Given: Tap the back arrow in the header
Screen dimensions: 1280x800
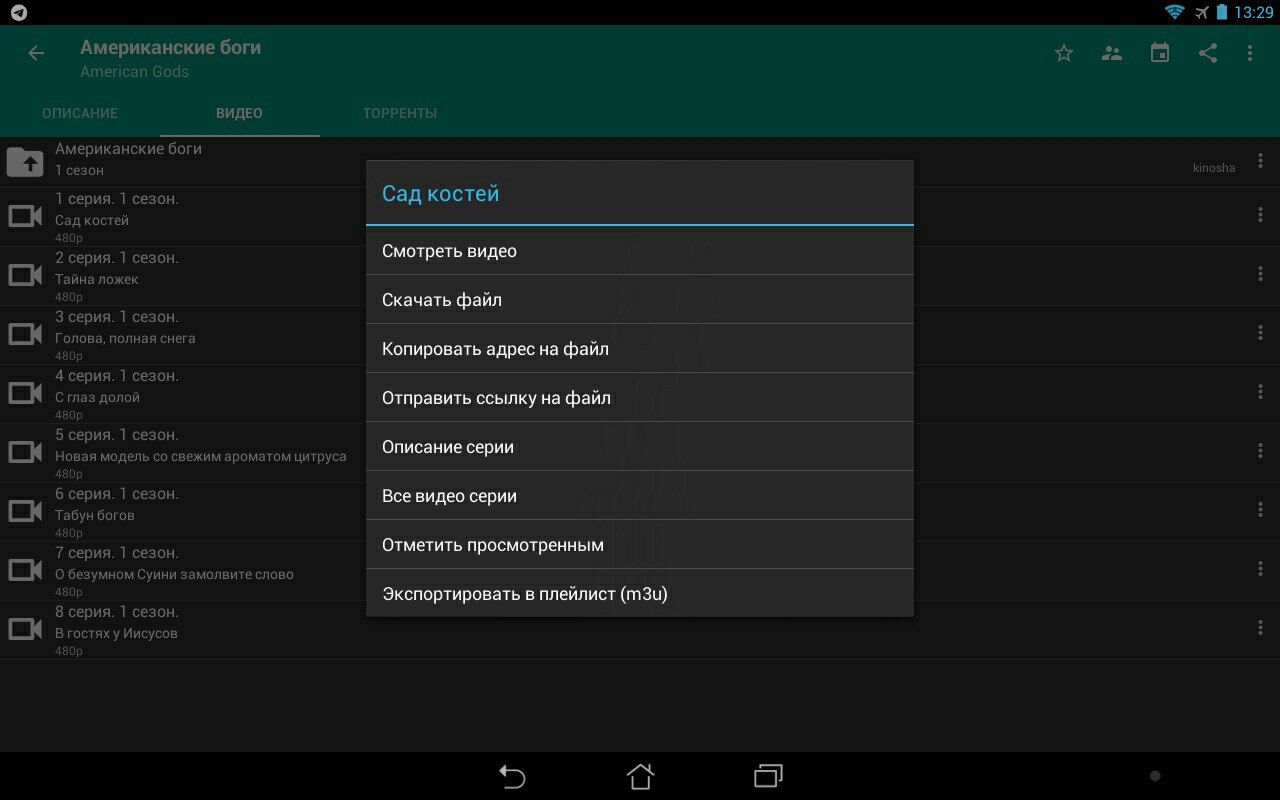Looking at the screenshot, I should coord(36,53).
